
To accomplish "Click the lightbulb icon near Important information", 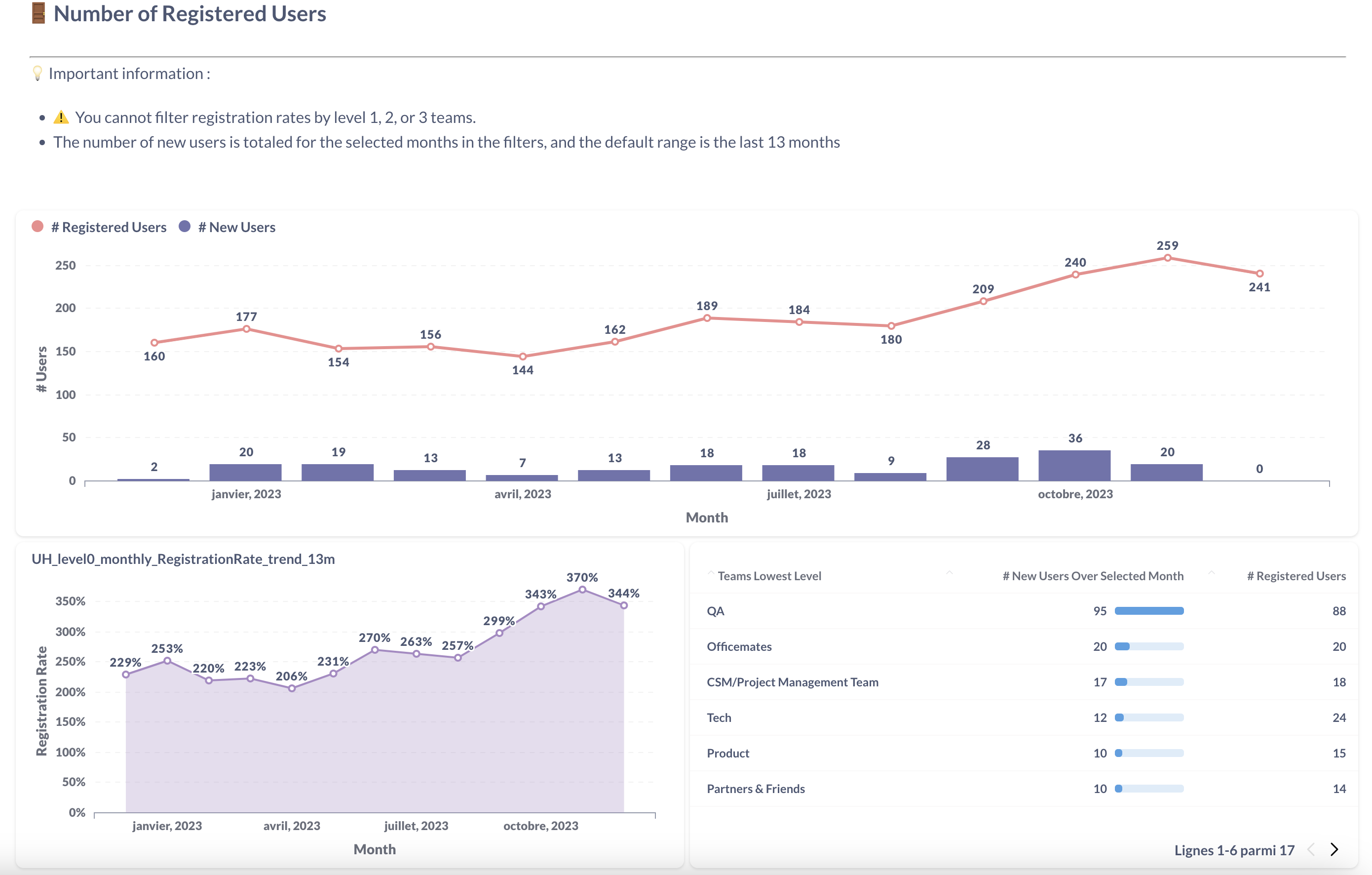I will click(x=38, y=73).
